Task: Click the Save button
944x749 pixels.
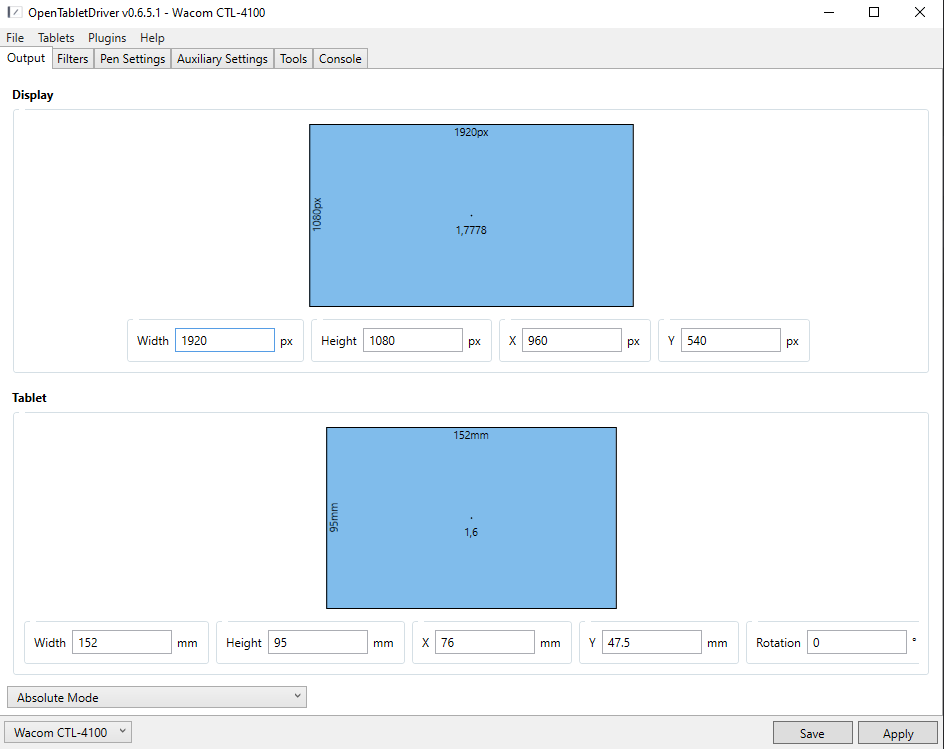Action: 812,733
